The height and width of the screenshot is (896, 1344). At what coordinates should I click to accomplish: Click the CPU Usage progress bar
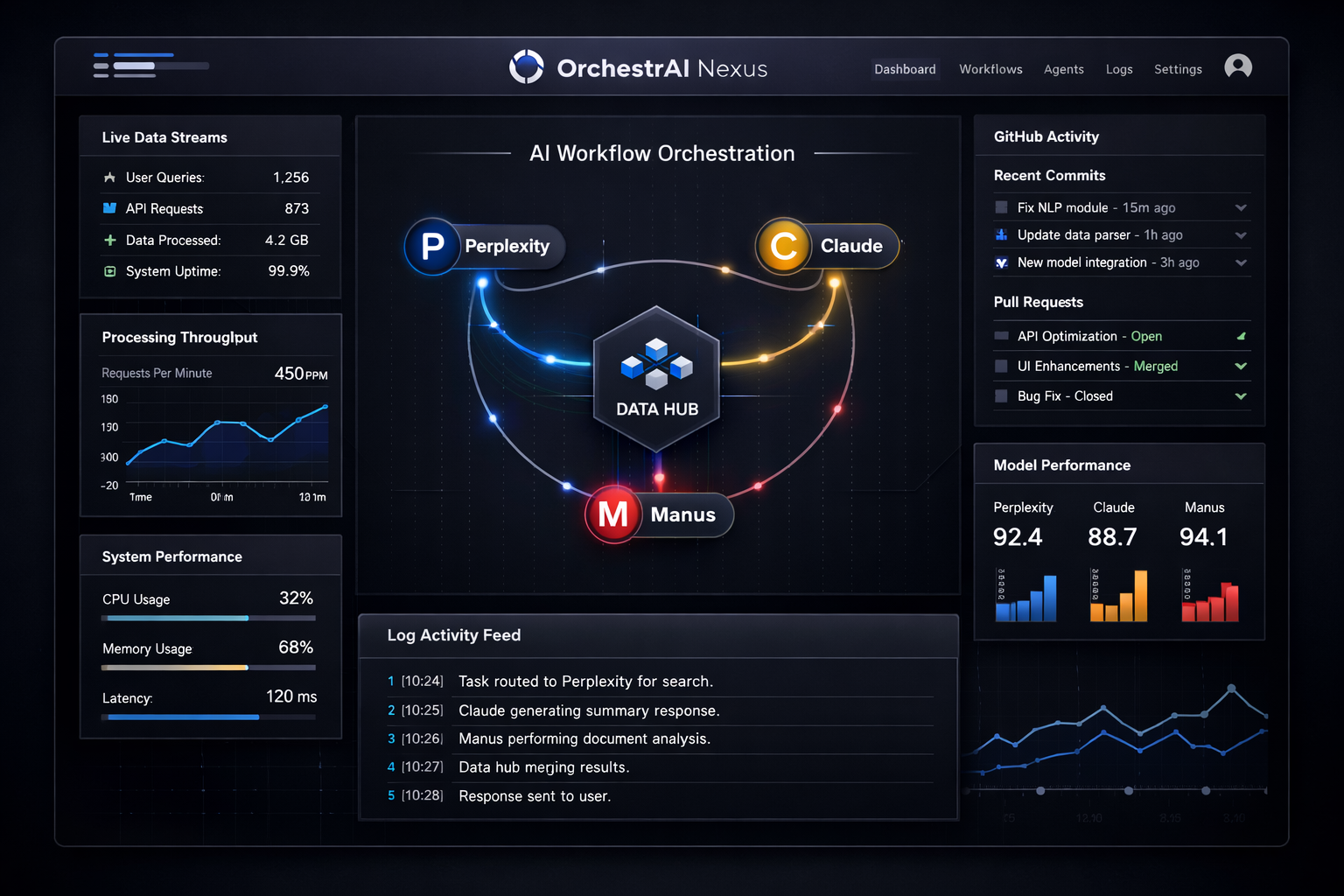point(208,619)
